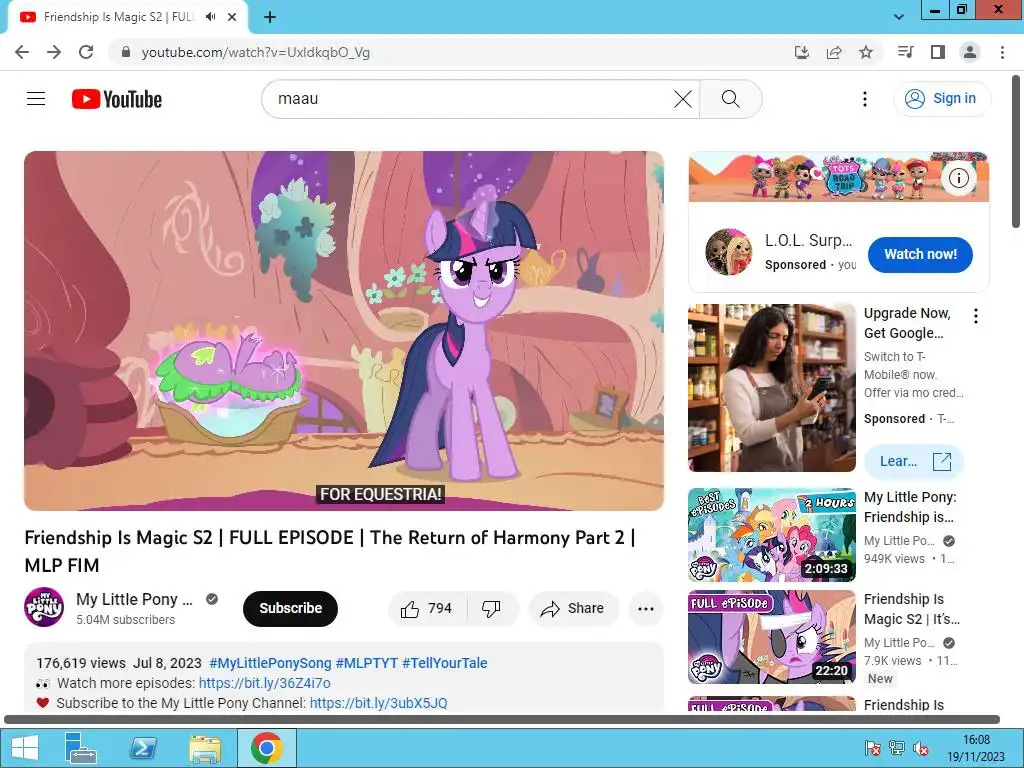
Task: Open the bit.ly/3ubX5JQ link
Action: tap(379, 703)
